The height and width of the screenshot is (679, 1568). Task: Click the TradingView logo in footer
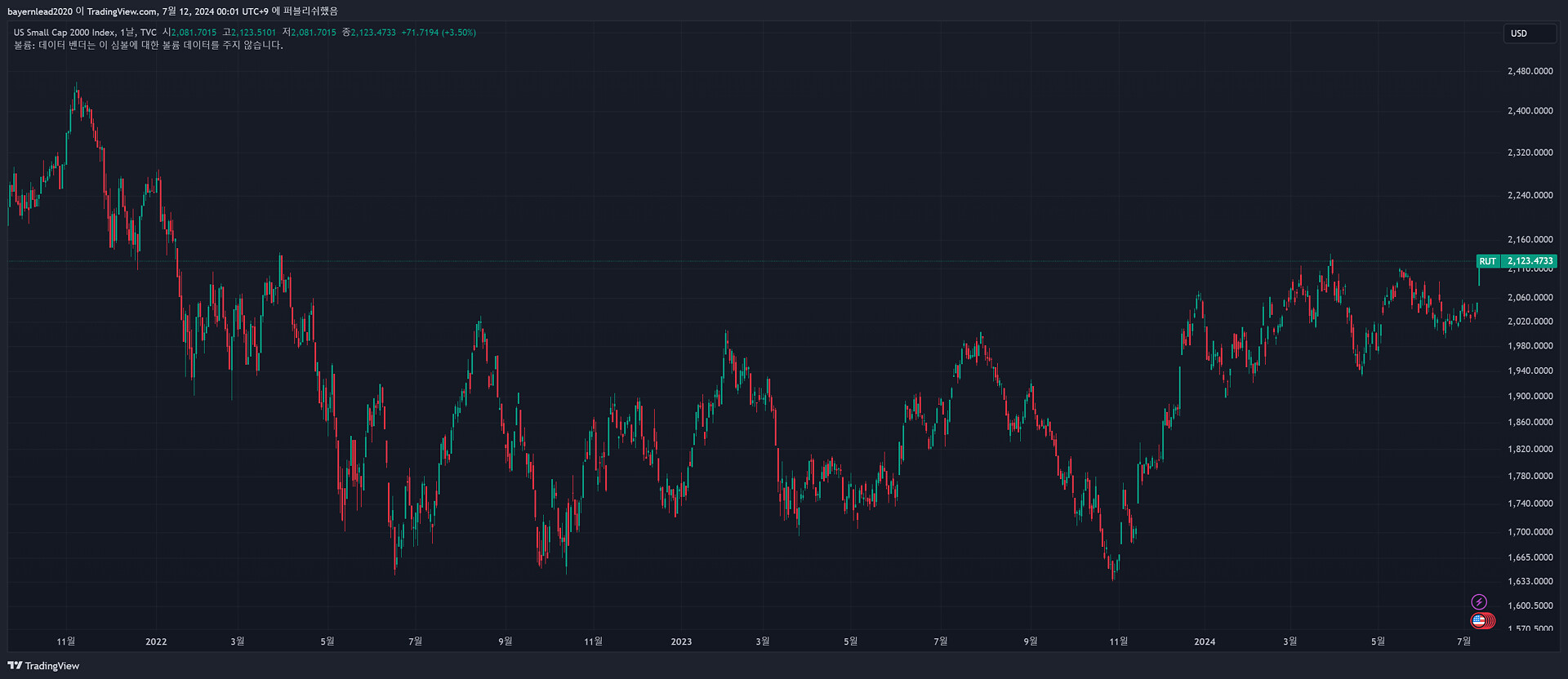point(44,666)
